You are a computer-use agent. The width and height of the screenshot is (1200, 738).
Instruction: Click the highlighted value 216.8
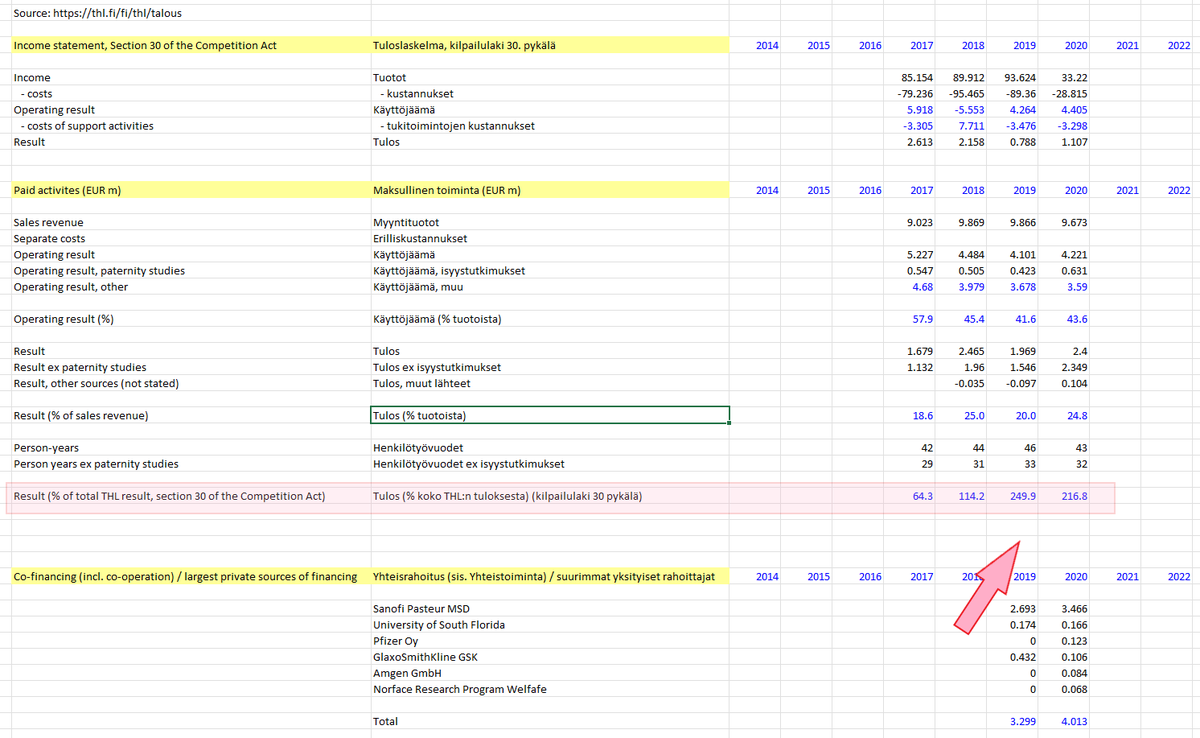[x=1074, y=496]
